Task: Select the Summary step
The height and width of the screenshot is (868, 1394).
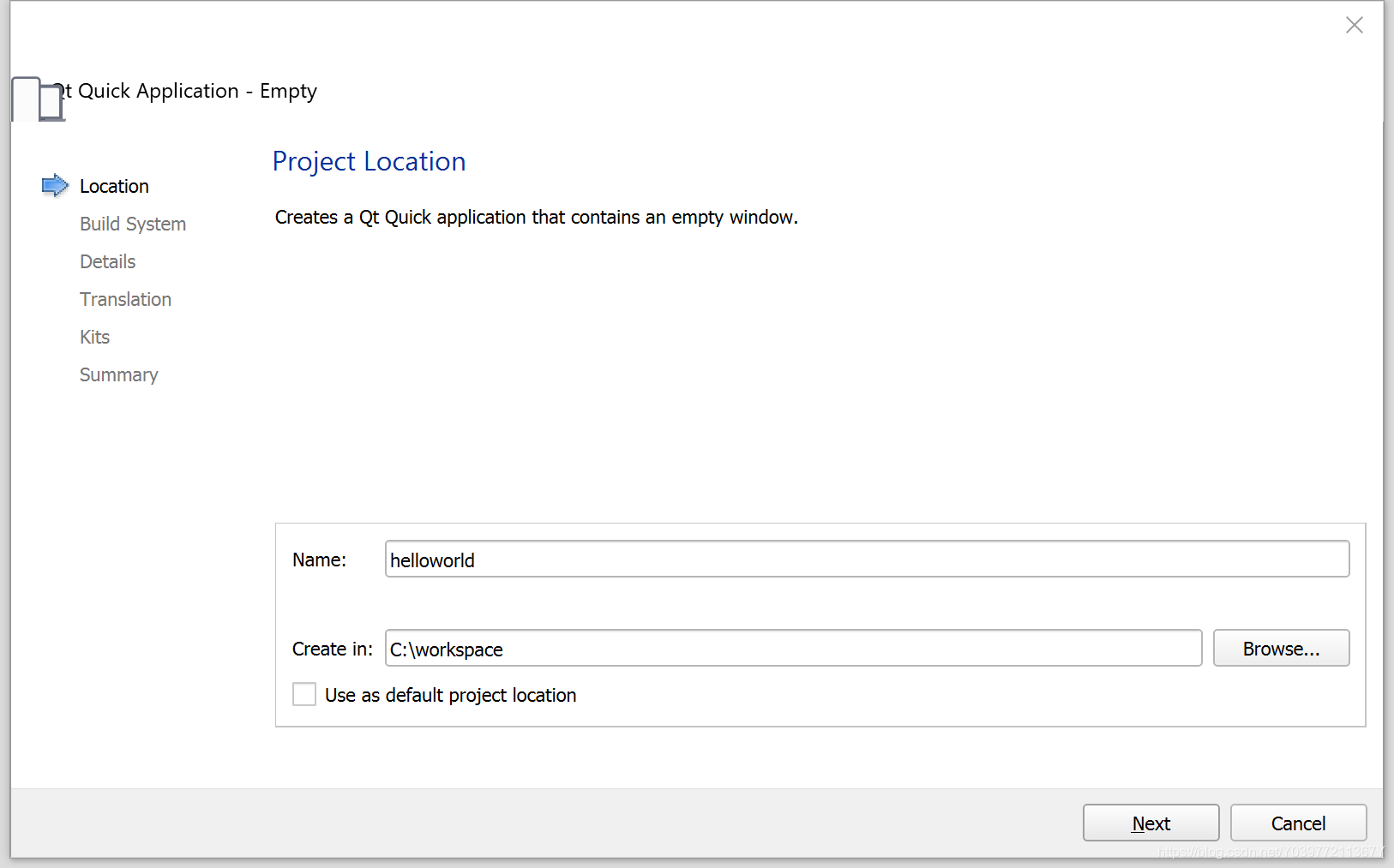Action: point(119,374)
